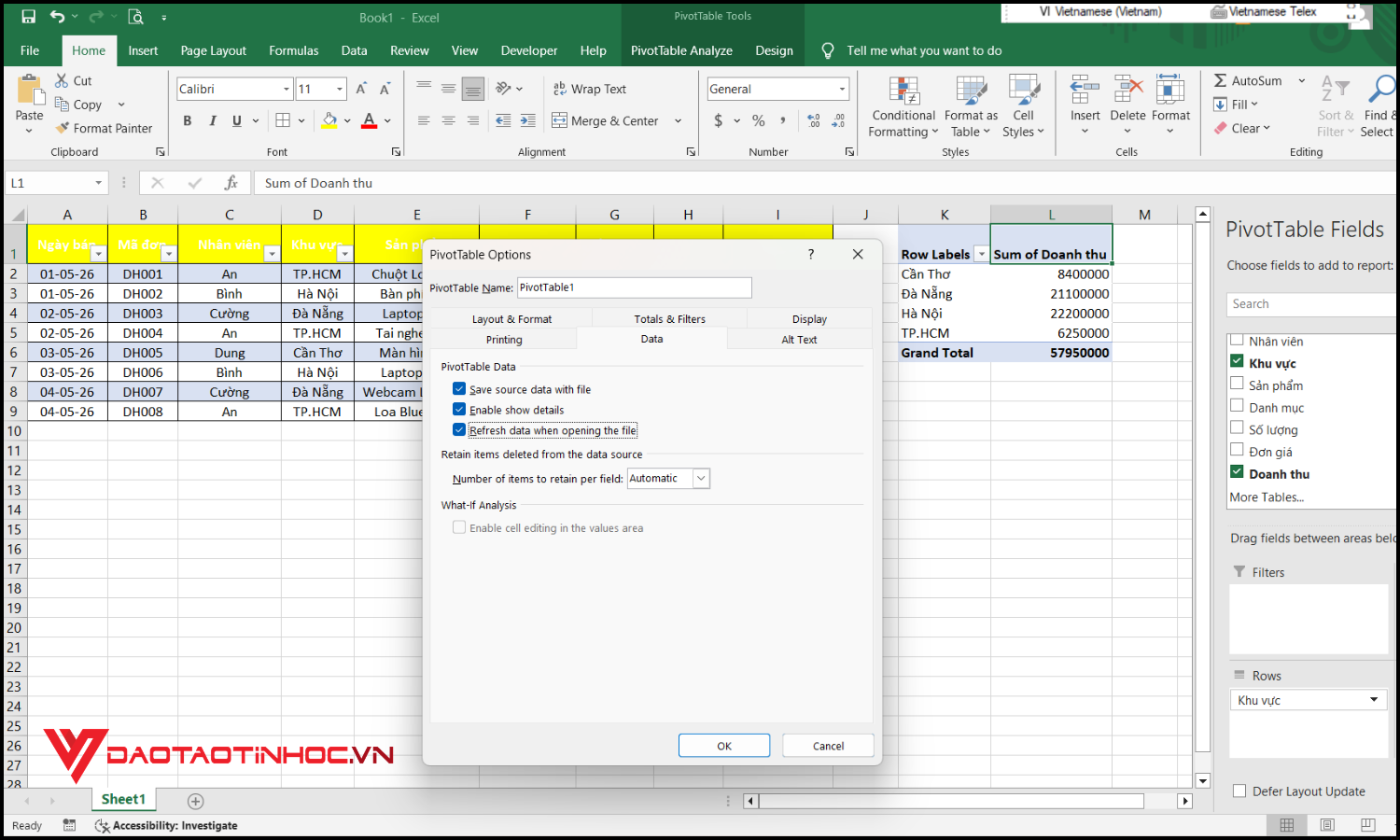Viewport: 1400px width, 840px height.
Task: Toggle Enable show details checkbox
Action: coord(459,410)
